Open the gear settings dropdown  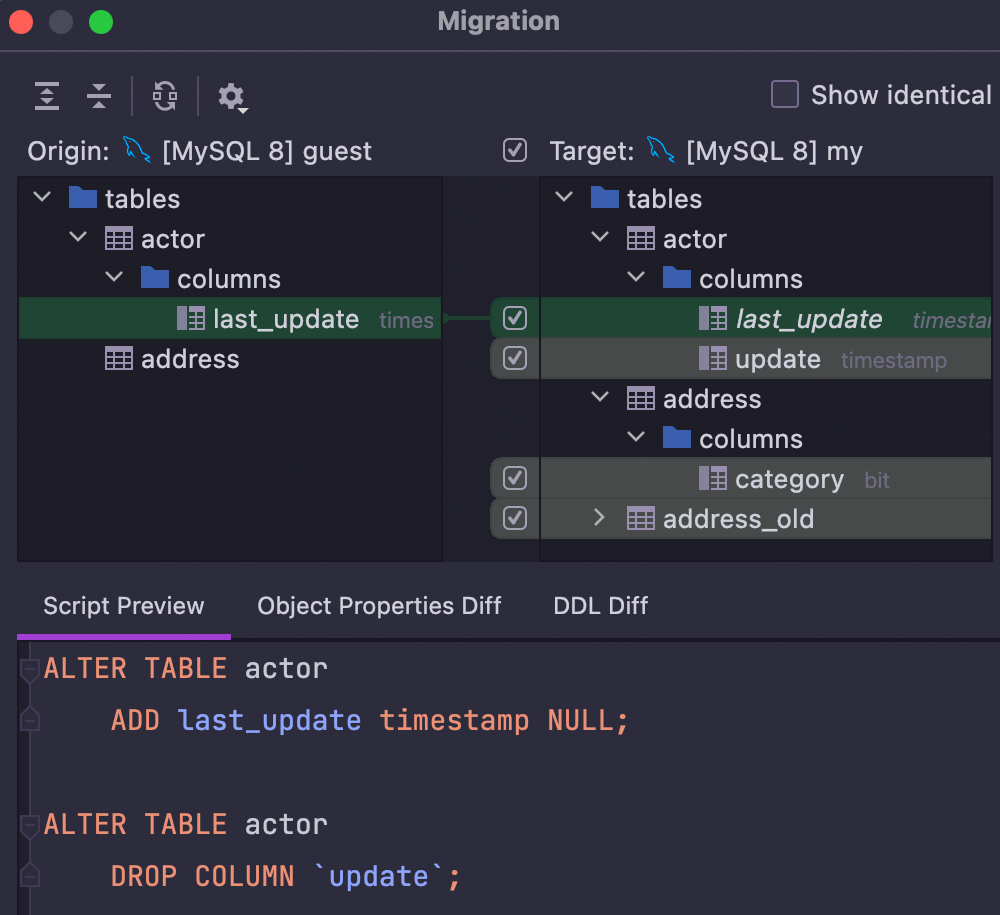point(232,97)
